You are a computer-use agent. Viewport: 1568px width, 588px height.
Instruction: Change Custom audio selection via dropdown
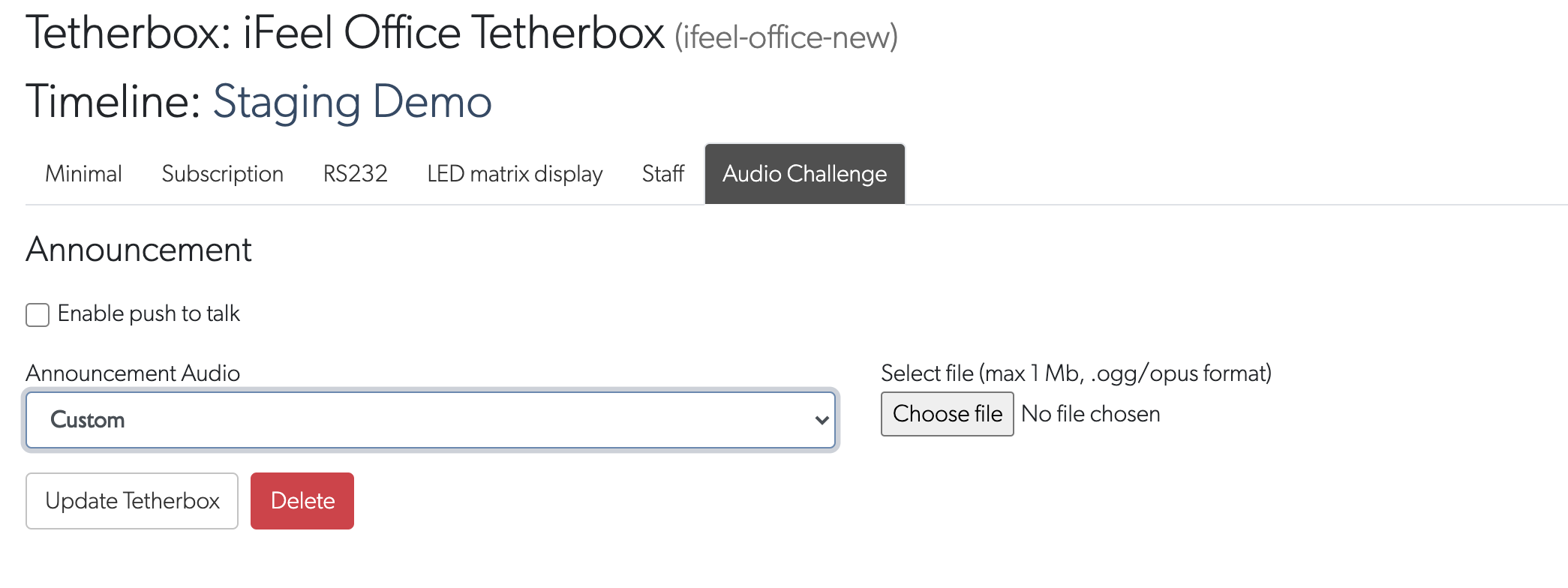click(431, 420)
